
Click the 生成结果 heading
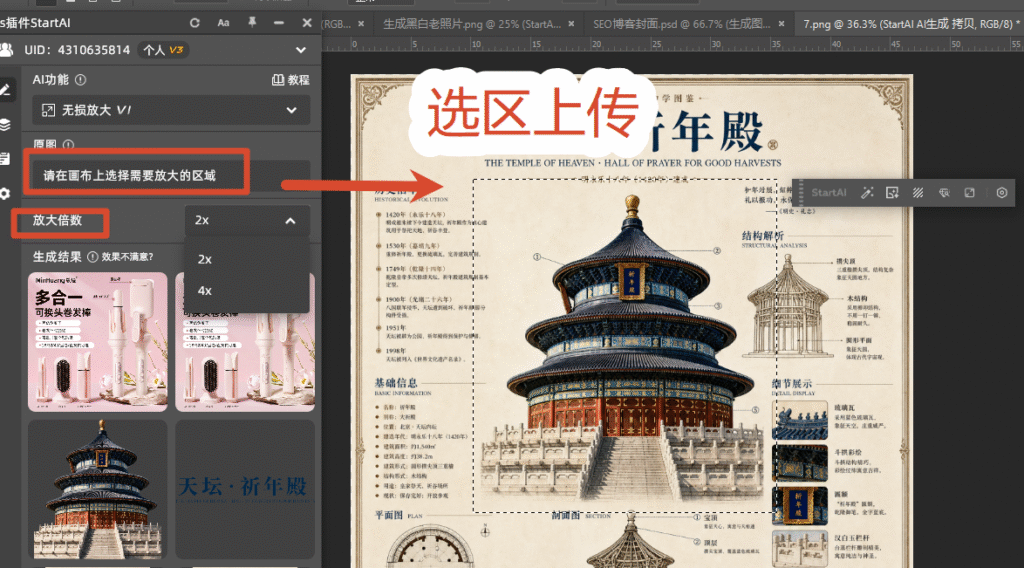(57, 257)
